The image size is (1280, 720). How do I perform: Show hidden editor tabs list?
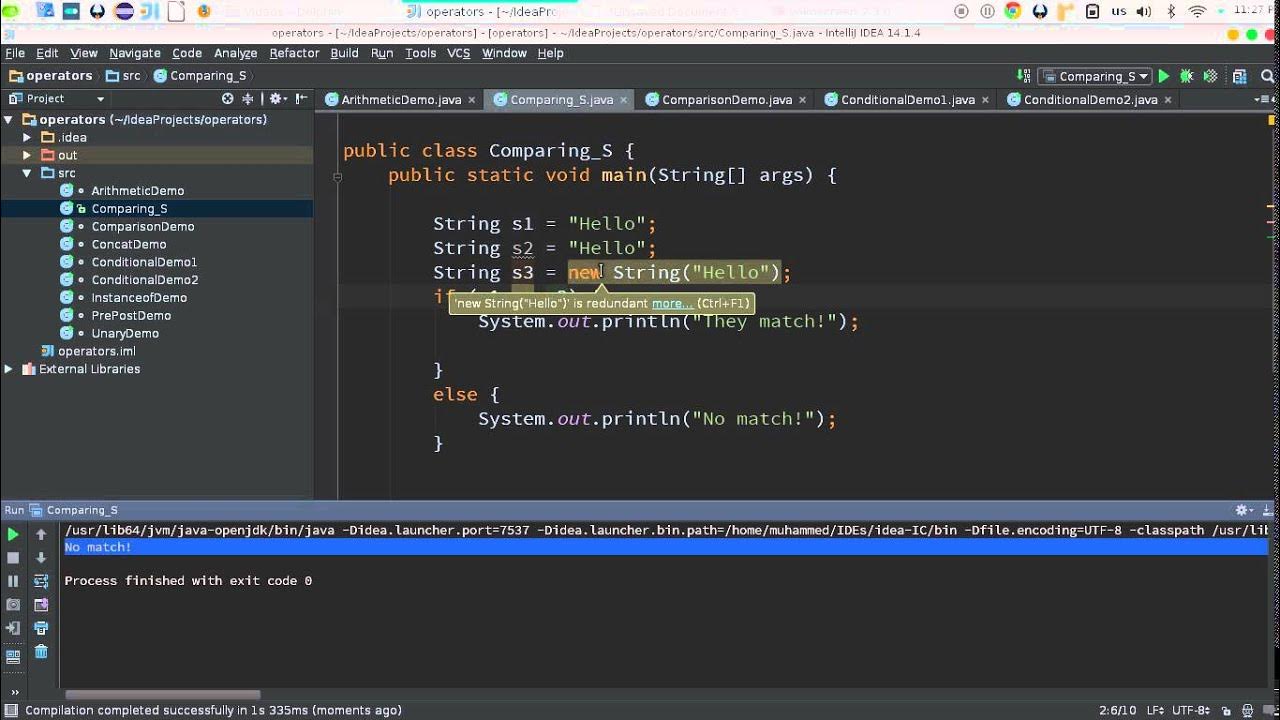pos(1263,100)
